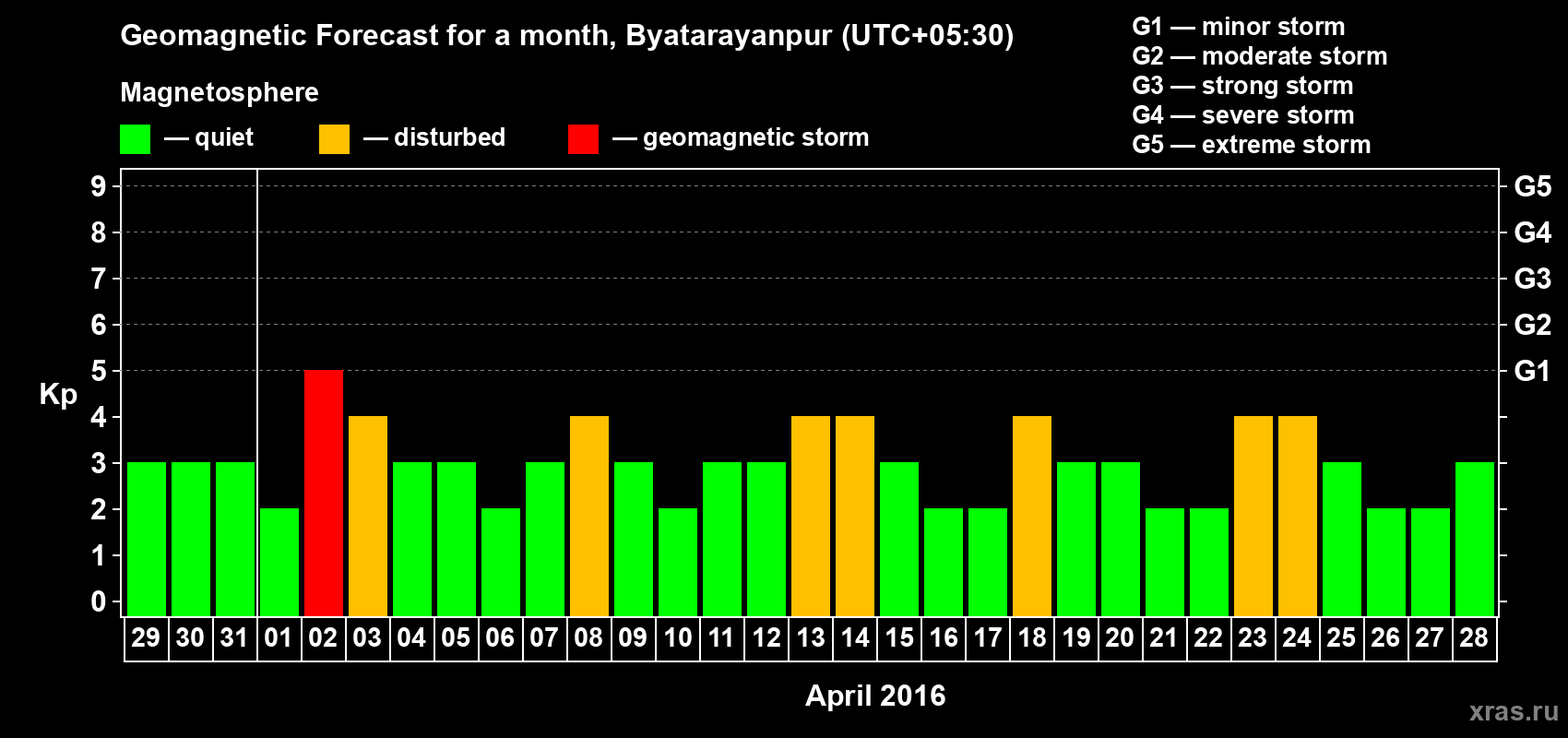Image resolution: width=1568 pixels, height=738 pixels.
Task: Click the date label 13
Action: (x=811, y=638)
